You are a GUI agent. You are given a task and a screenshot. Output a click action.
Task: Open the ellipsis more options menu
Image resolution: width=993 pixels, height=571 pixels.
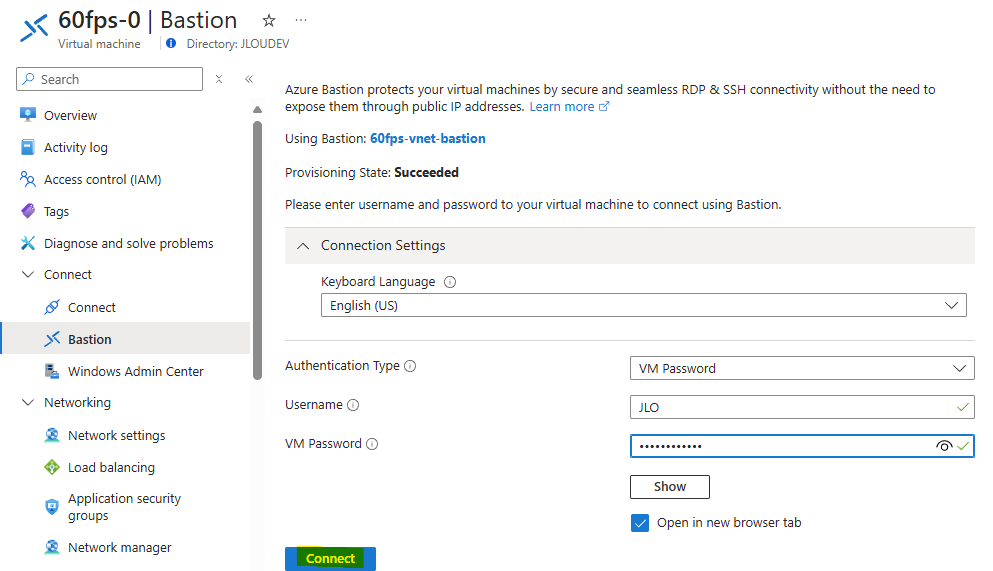tap(301, 20)
